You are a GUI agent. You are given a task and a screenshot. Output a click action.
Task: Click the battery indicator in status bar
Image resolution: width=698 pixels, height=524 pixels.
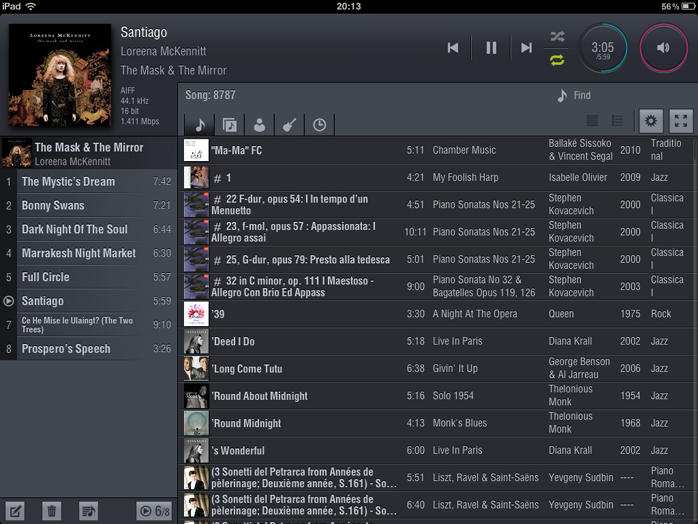pos(688,6)
